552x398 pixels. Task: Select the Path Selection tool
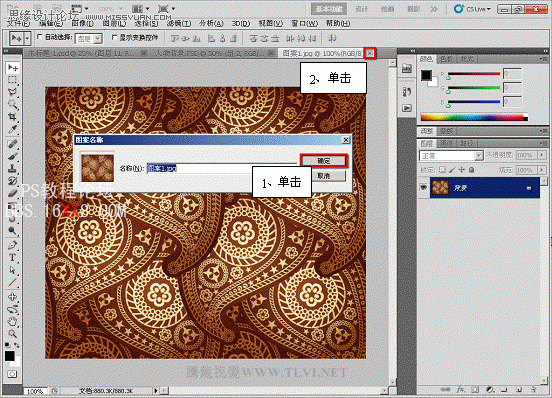point(13,270)
